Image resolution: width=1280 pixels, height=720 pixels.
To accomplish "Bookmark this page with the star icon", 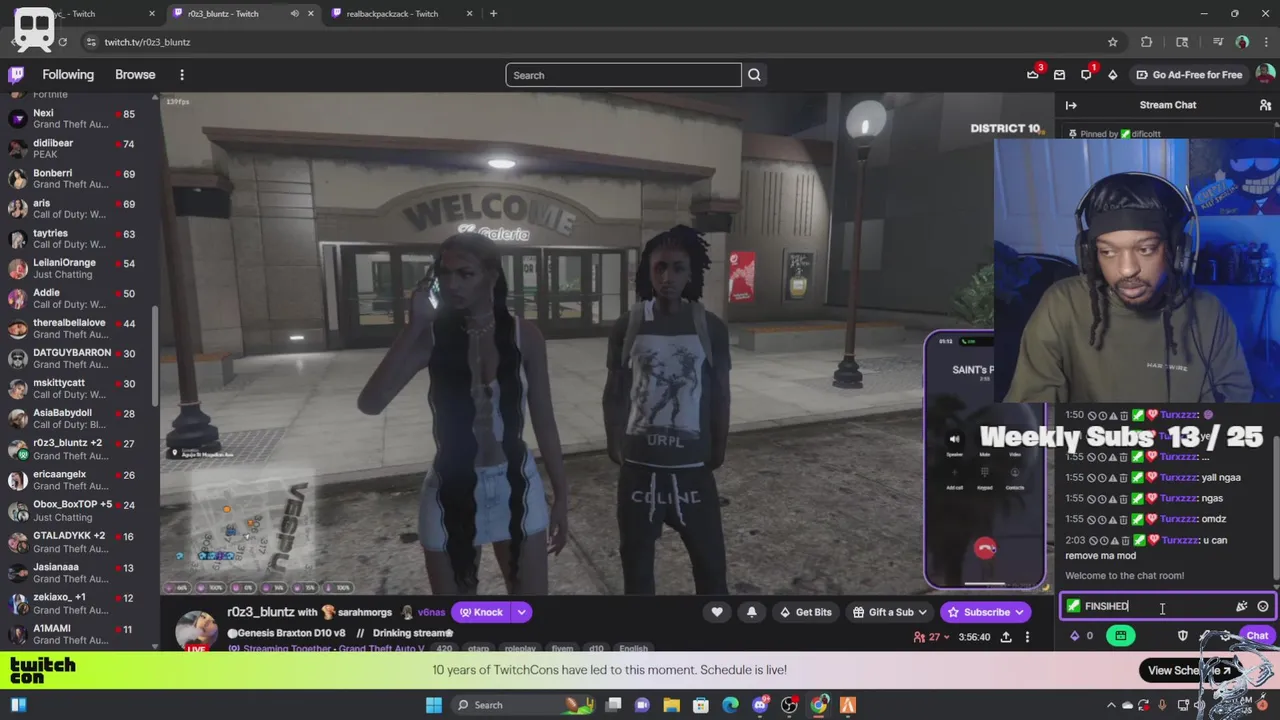I will pos(1112,42).
